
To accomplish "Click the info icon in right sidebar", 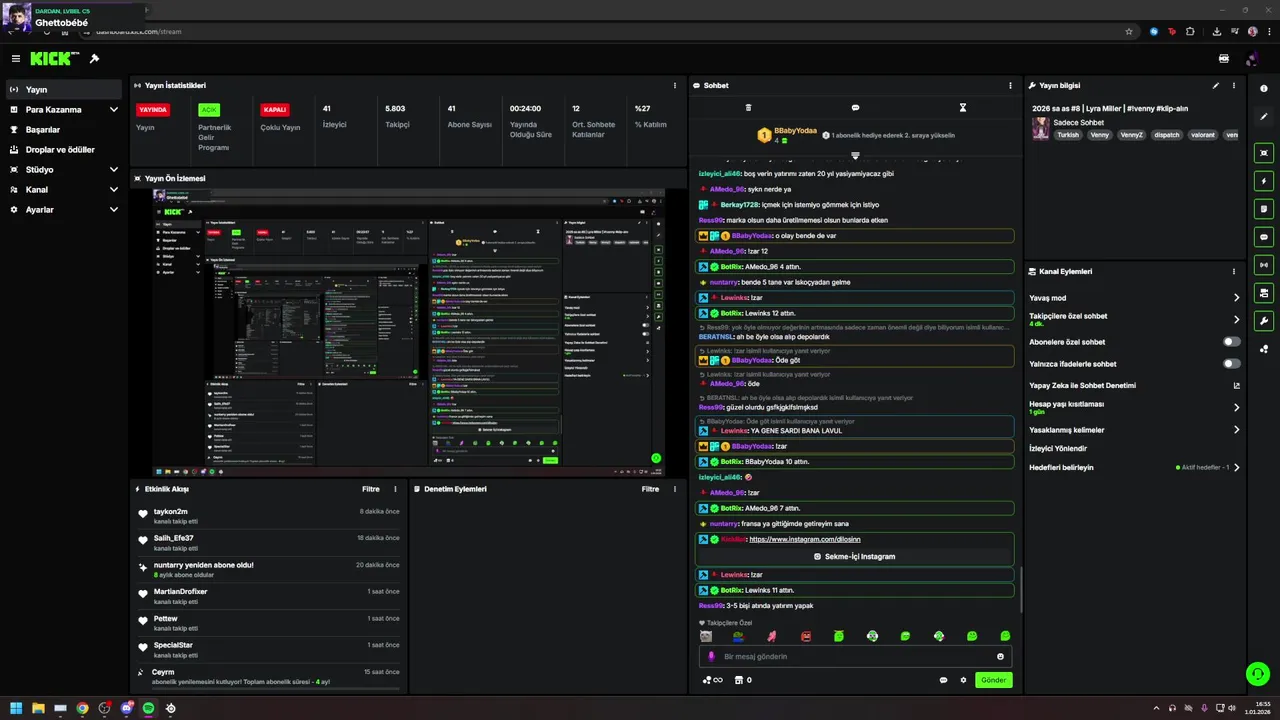I will 1265,89.
